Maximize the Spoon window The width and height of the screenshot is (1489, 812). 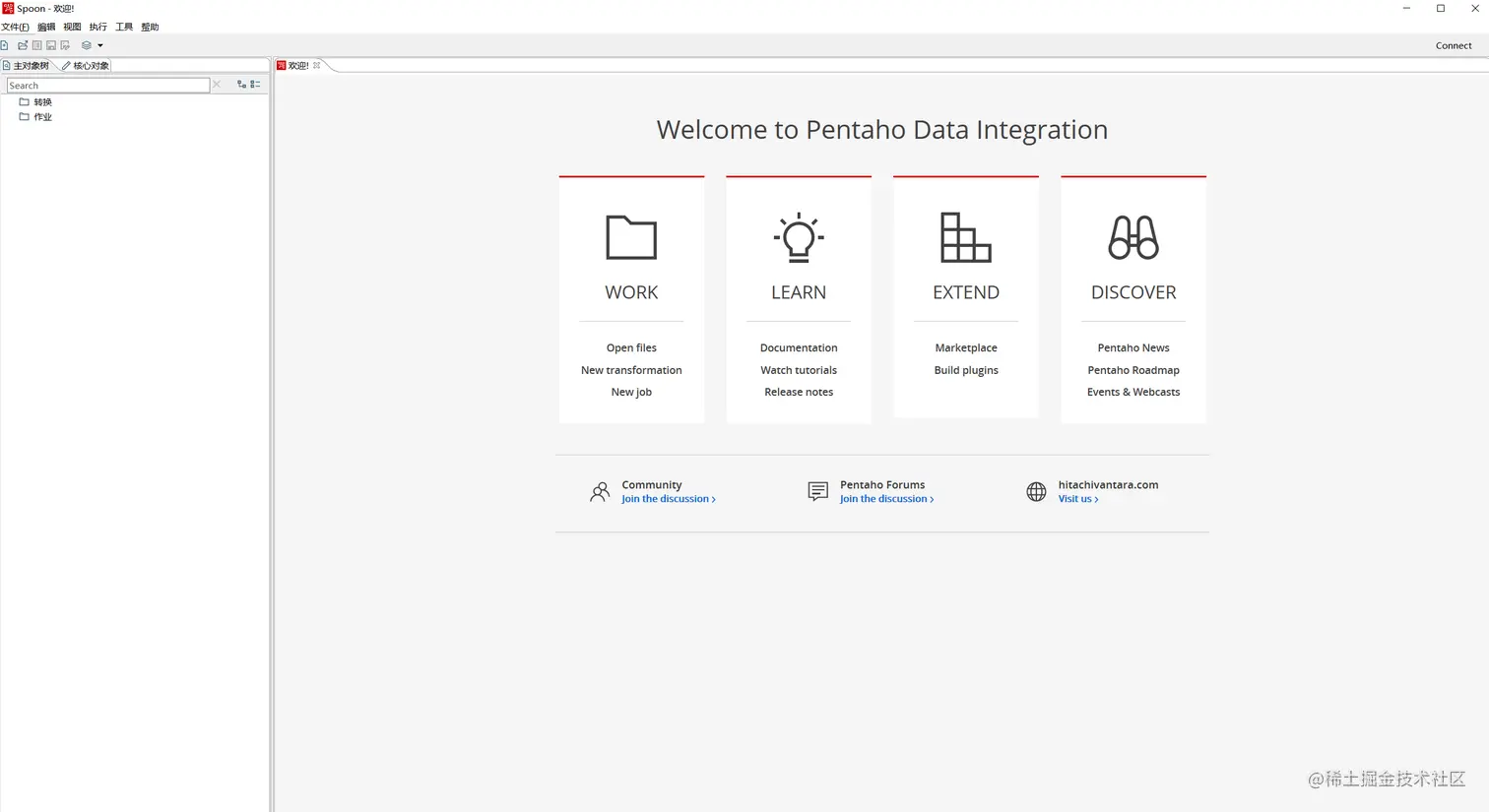pos(1441,8)
